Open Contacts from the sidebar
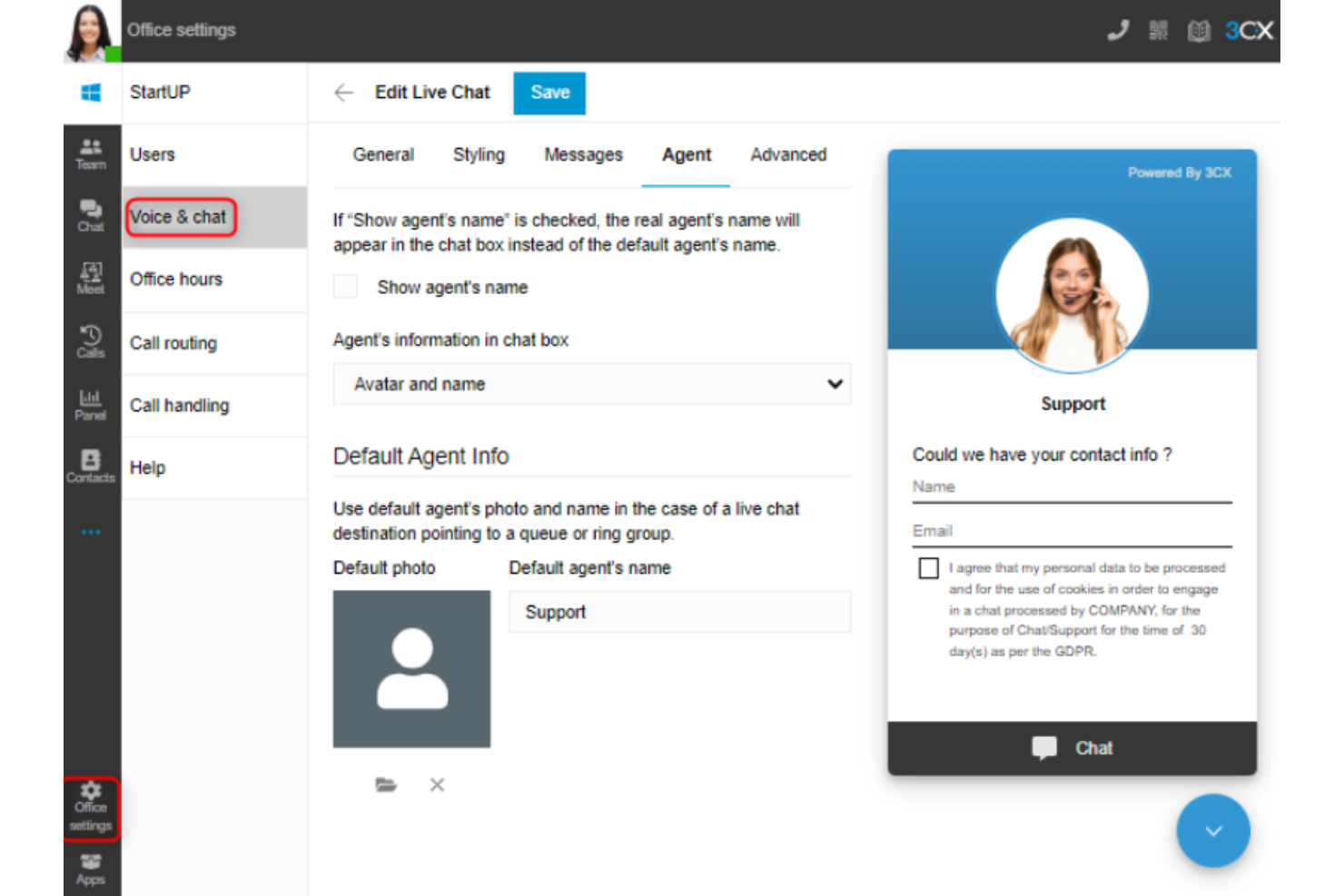Image resolution: width=1344 pixels, height=896 pixels. tap(90, 463)
